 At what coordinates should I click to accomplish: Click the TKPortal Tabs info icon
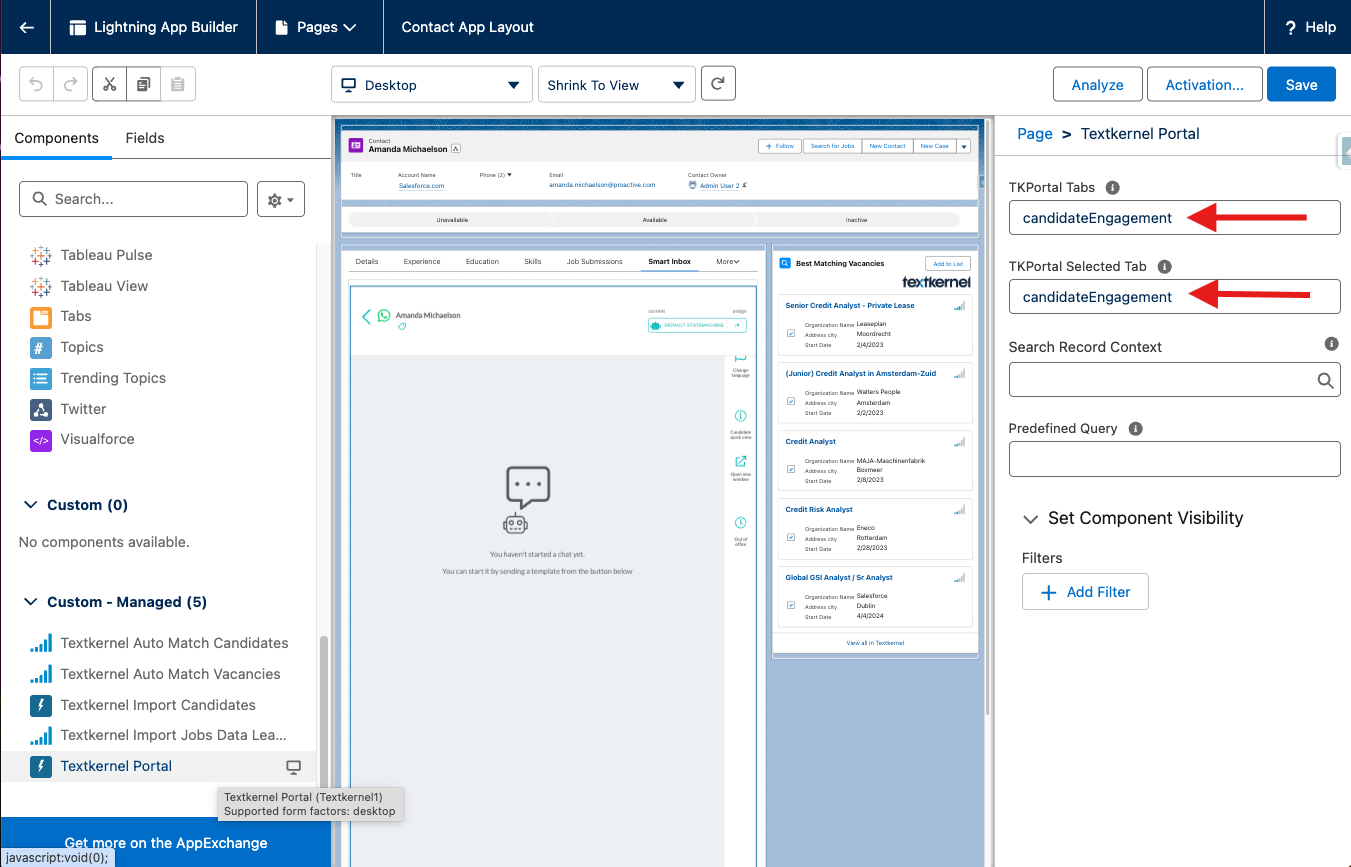click(x=1113, y=187)
